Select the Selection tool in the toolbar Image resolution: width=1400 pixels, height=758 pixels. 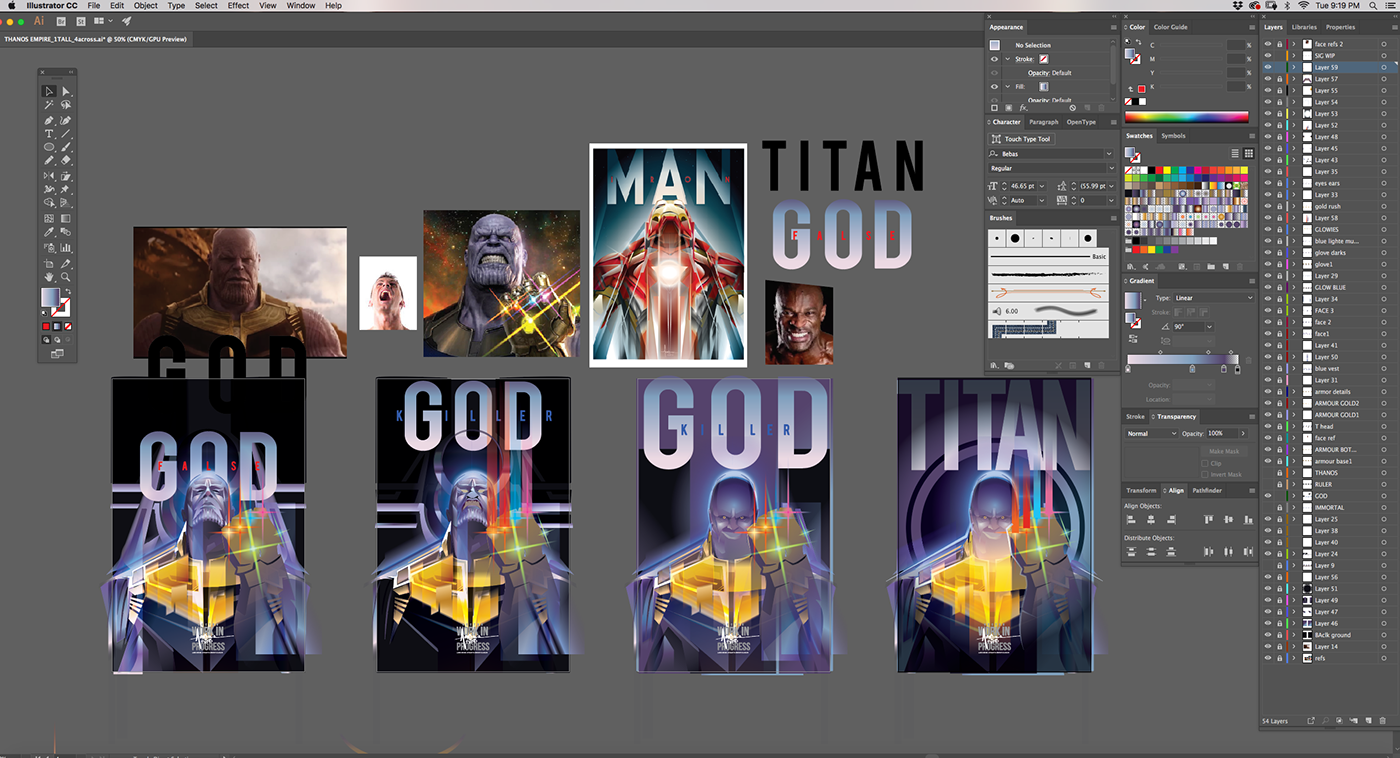pyautogui.click(x=48, y=90)
